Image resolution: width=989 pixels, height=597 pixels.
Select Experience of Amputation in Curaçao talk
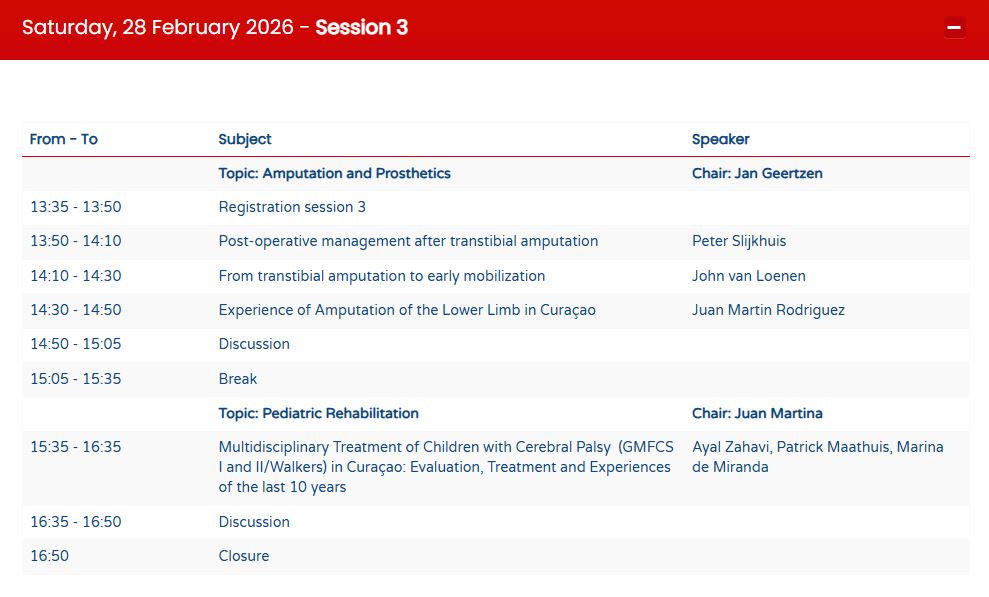click(x=407, y=310)
